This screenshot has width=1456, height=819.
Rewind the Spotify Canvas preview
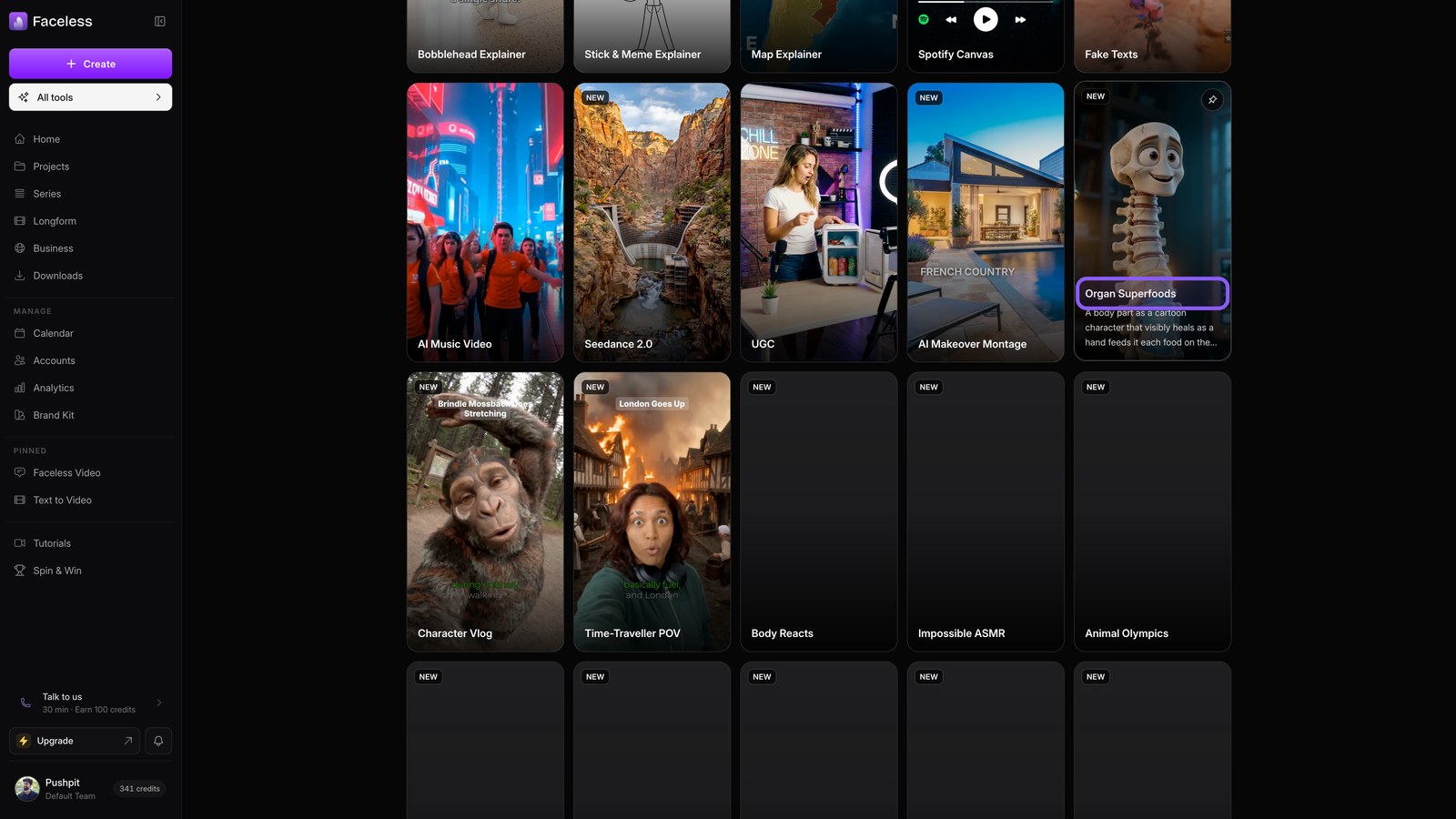(951, 19)
